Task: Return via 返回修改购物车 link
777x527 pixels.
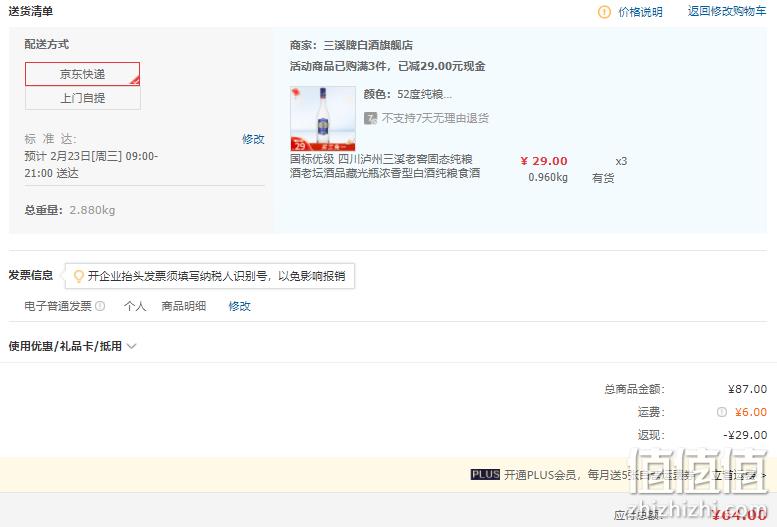Action: (x=726, y=11)
